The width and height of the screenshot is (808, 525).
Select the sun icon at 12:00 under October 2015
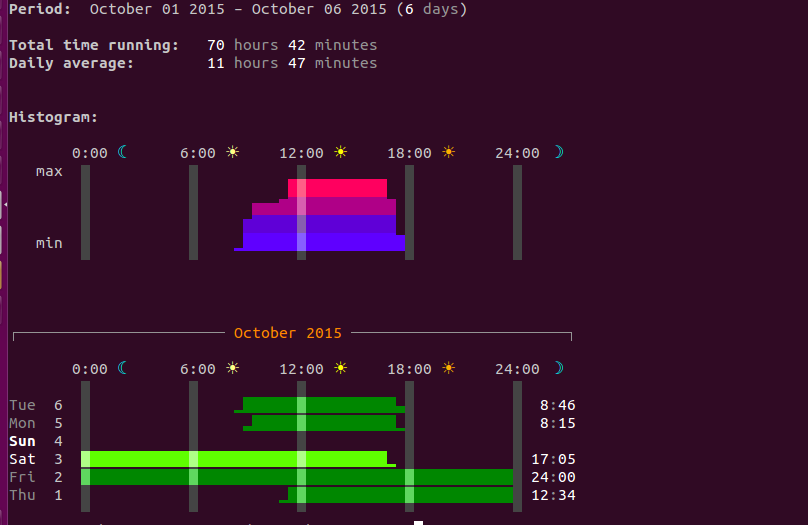pyautogui.click(x=340, y=368)
